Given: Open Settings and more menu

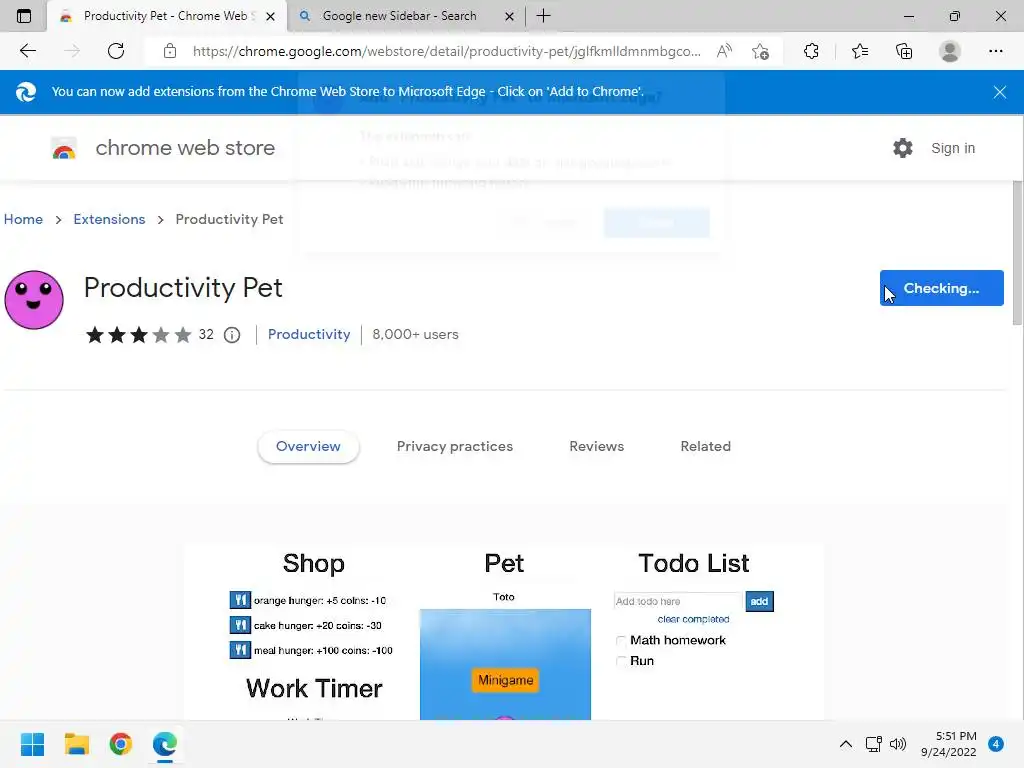Looking at the screenshot, I should coord(995,51).
